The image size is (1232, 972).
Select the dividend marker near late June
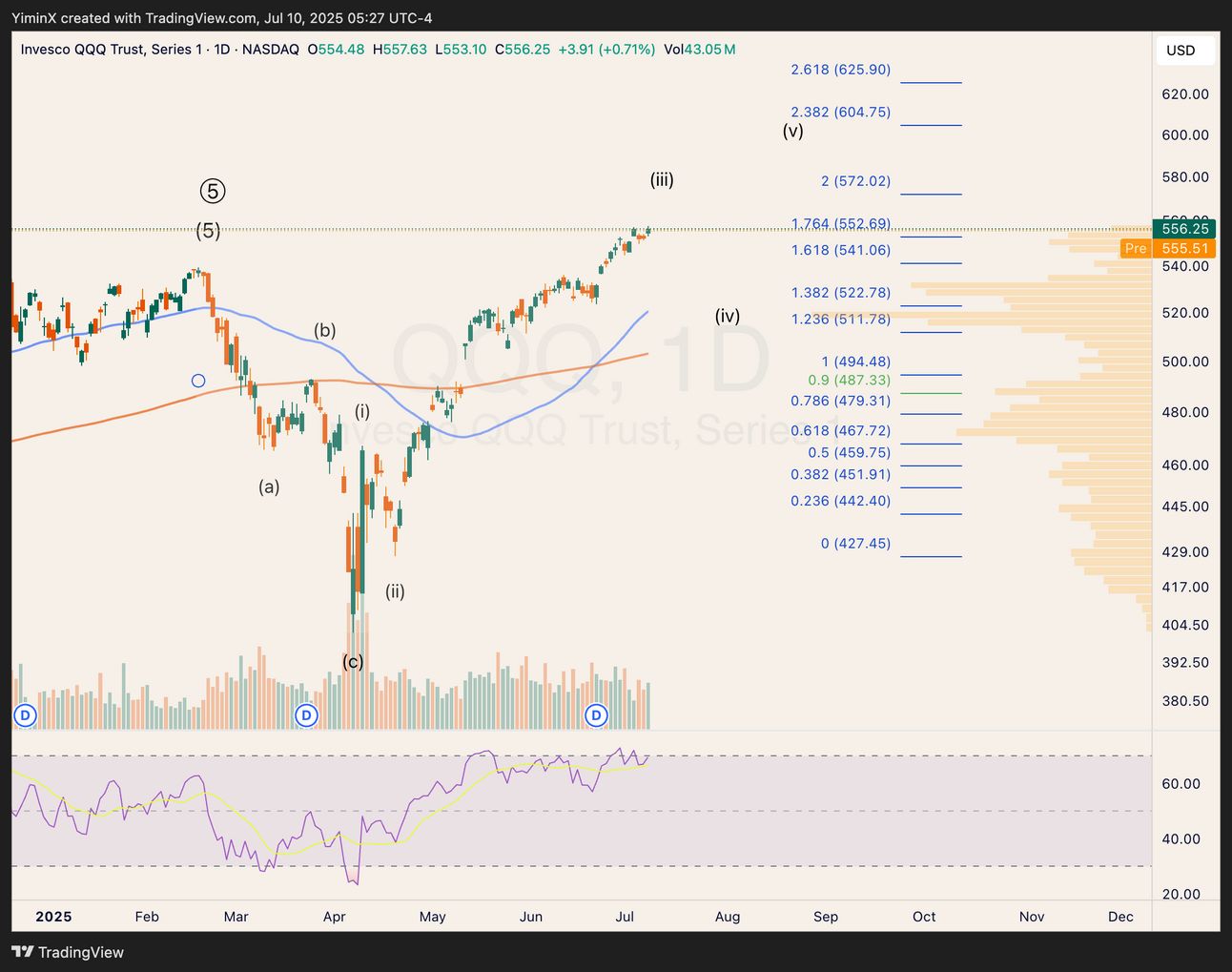(x=596, y=714)
